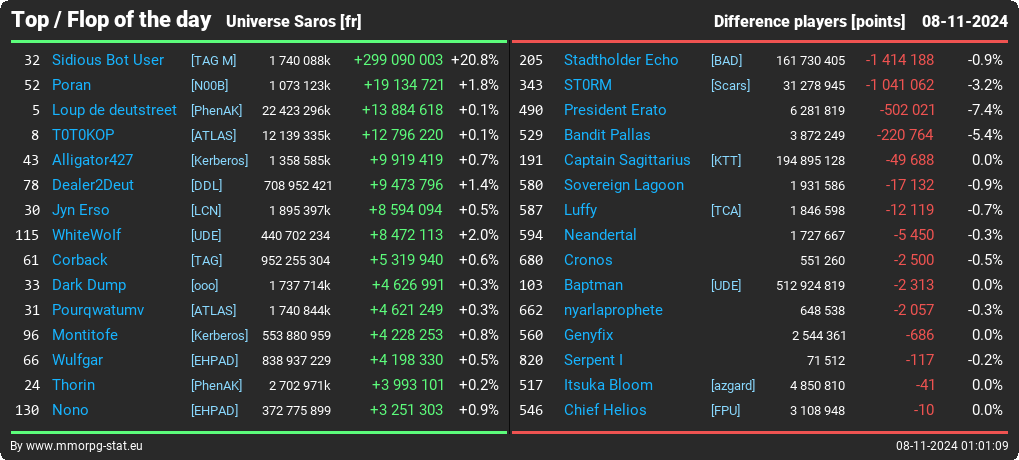Viewport: 1019px width, 460px height.
Task: Open the [LCN] alliance tag
Action: click(x=206, y=211)
